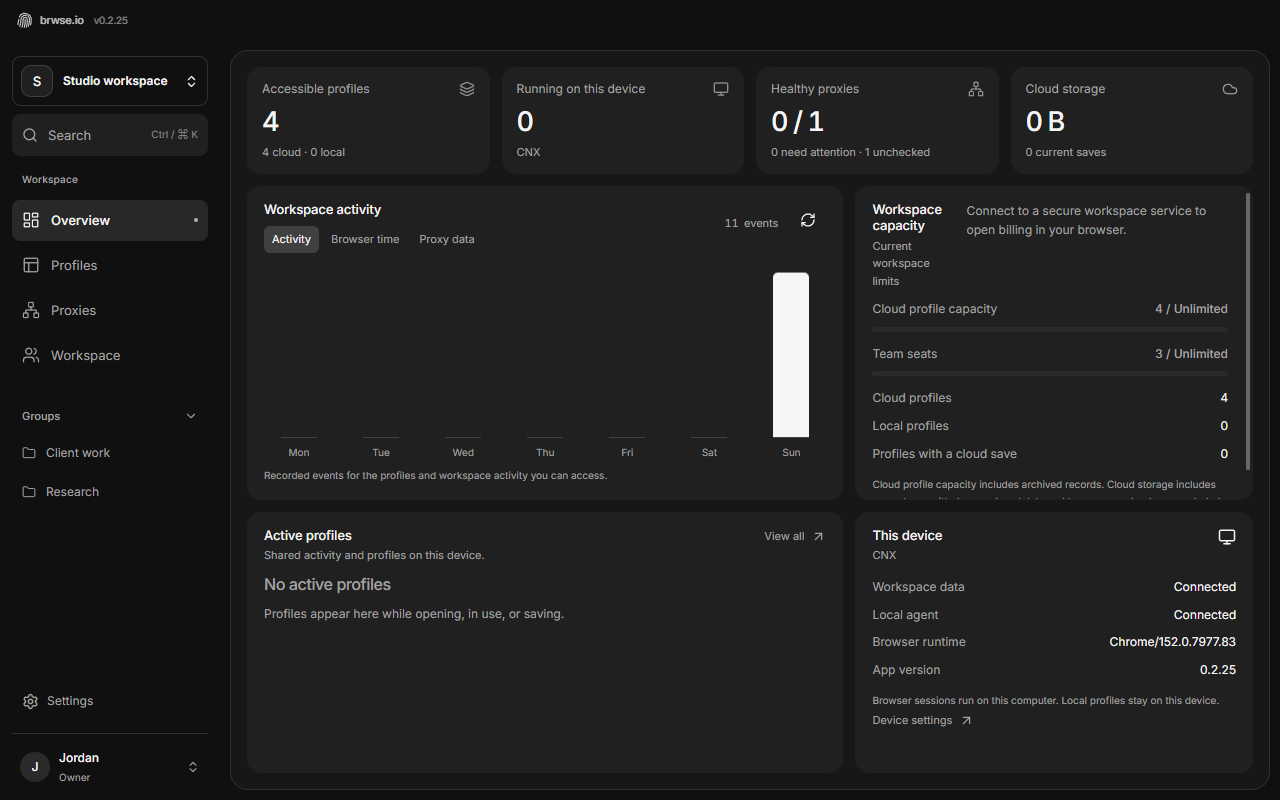Click the View all link

coord(794,536)
